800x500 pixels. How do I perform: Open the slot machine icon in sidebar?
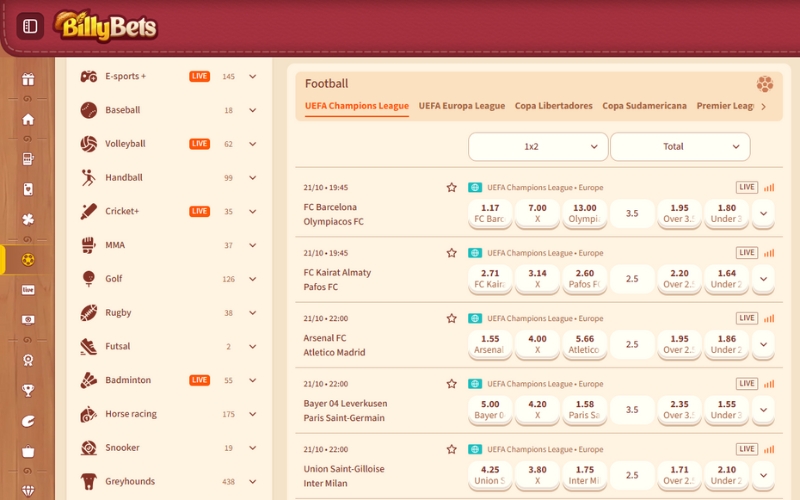click(28, 159)
